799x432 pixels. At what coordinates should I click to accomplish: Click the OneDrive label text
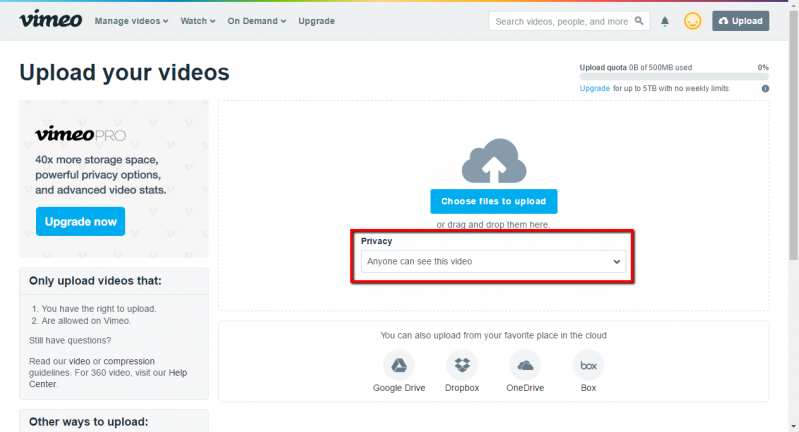click(525, 388)
